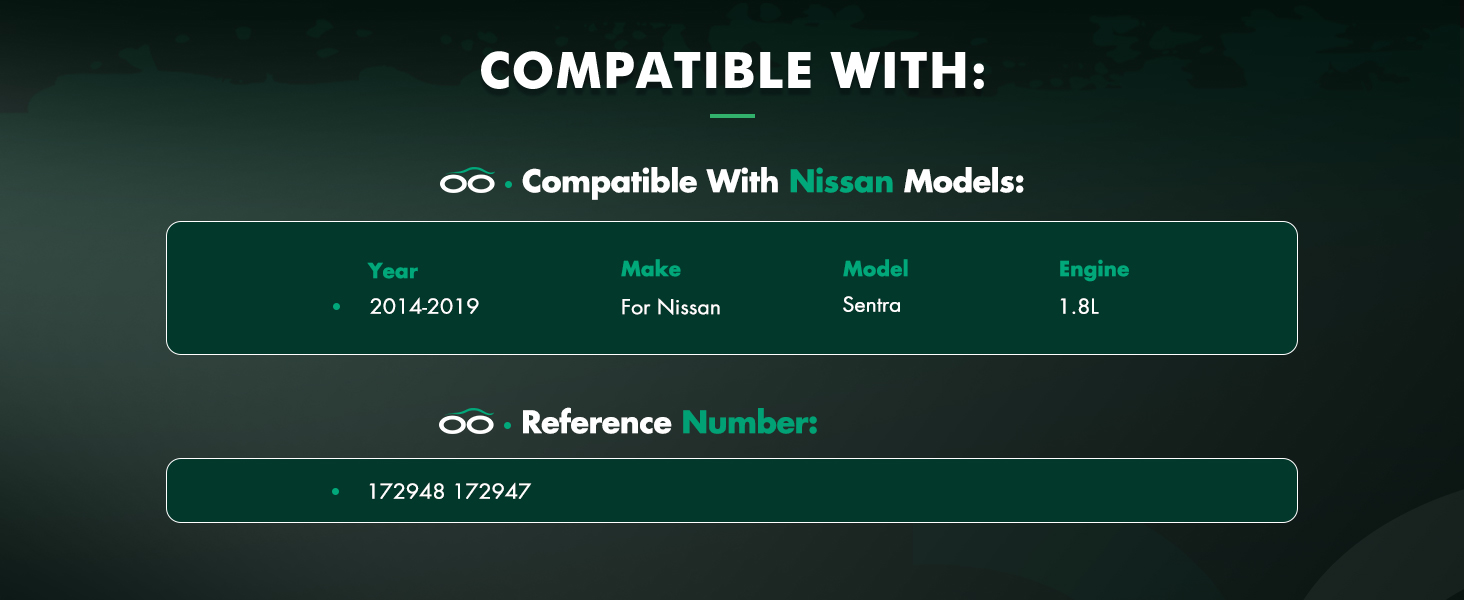Click the For Nissan make value
This screenshot has width=1464, height=600.
[x=670, y=307]
